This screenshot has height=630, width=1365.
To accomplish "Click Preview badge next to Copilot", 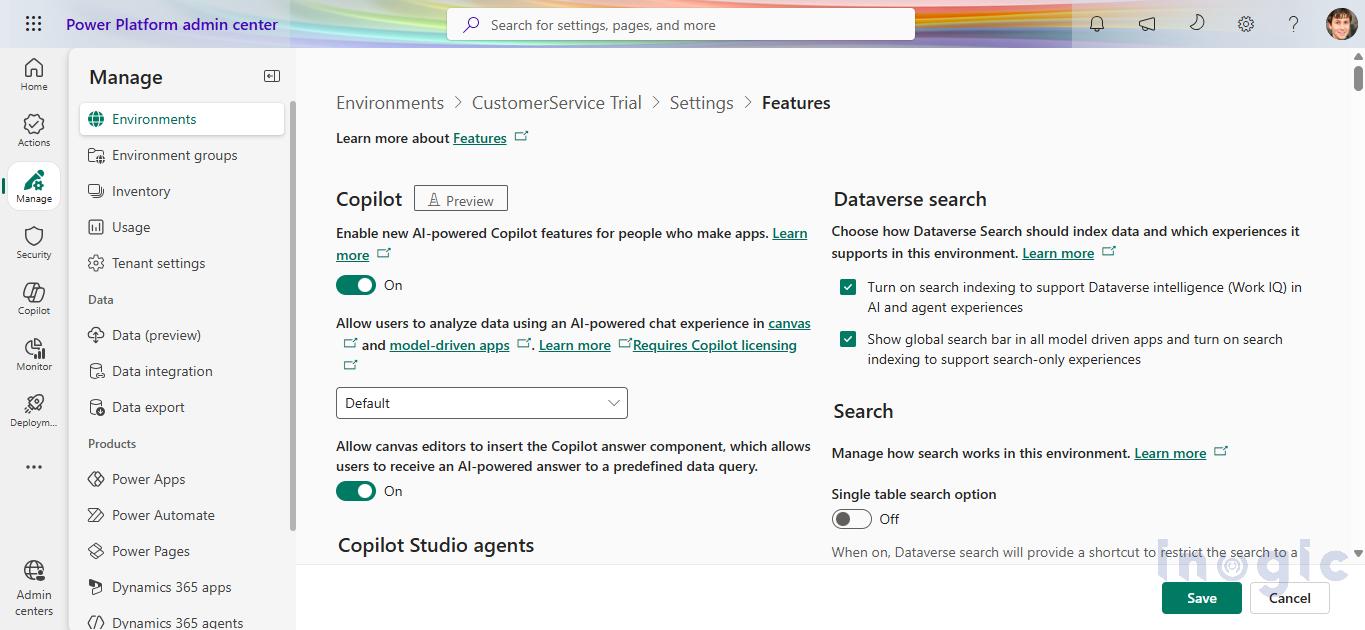I will (461, 199).
